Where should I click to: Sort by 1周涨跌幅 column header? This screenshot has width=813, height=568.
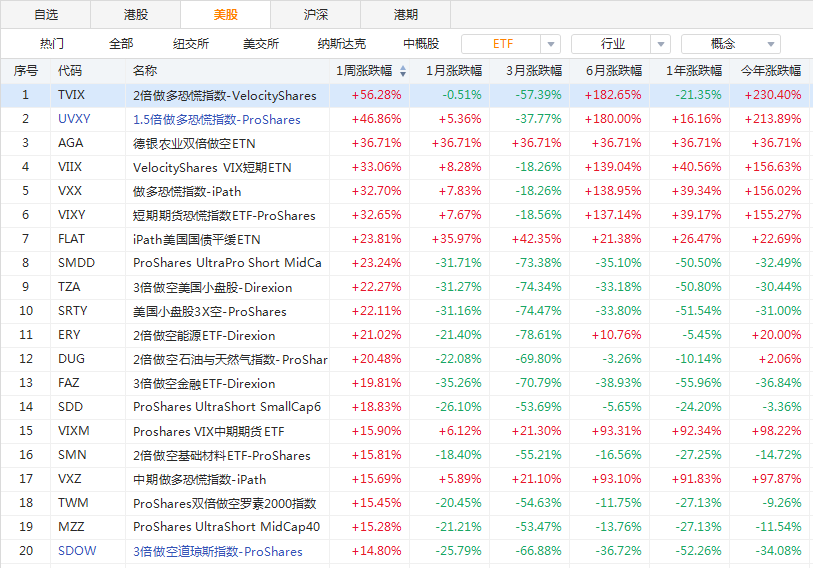point(364,71)
